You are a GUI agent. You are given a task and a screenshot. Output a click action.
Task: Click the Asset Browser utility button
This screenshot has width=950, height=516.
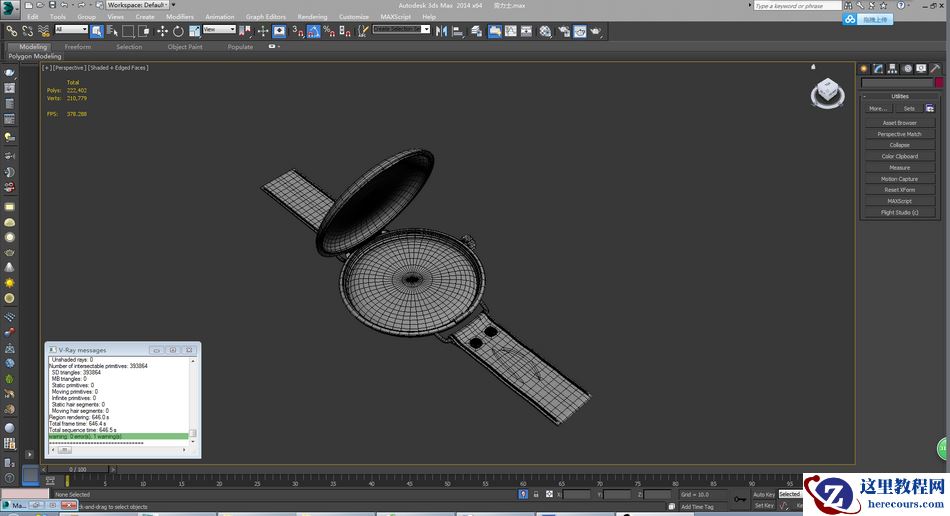[x=899, y=123]
